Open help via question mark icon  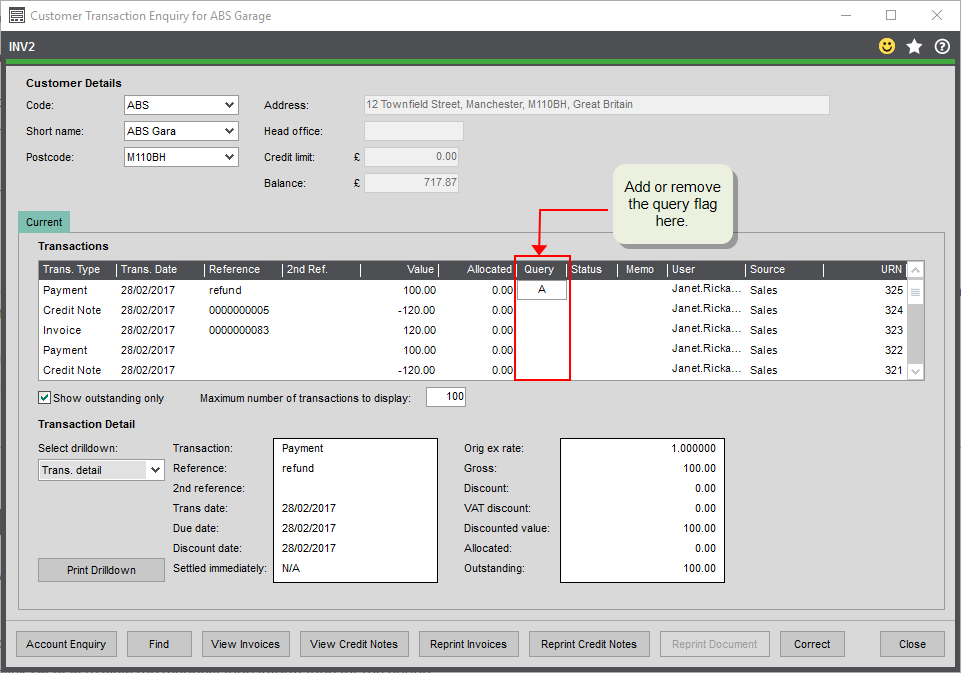941,47
